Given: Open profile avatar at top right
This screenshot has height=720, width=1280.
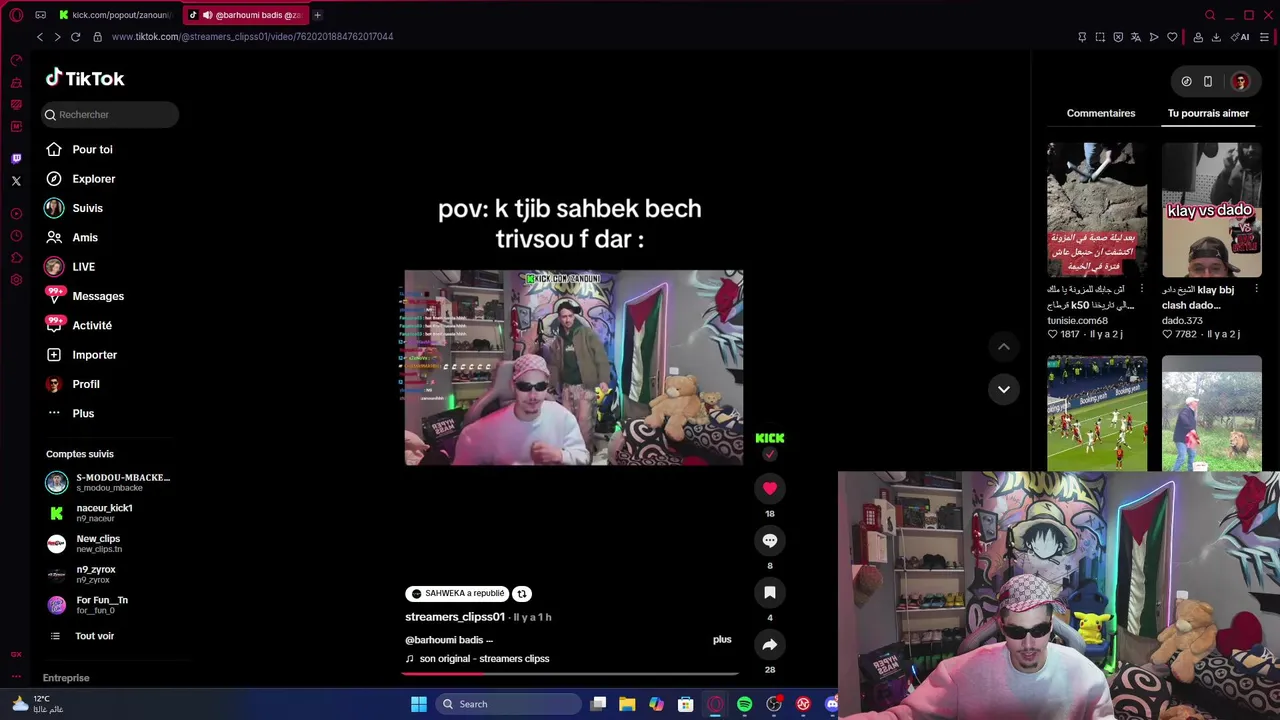Looking at the screenshot, I should 1240,81.
